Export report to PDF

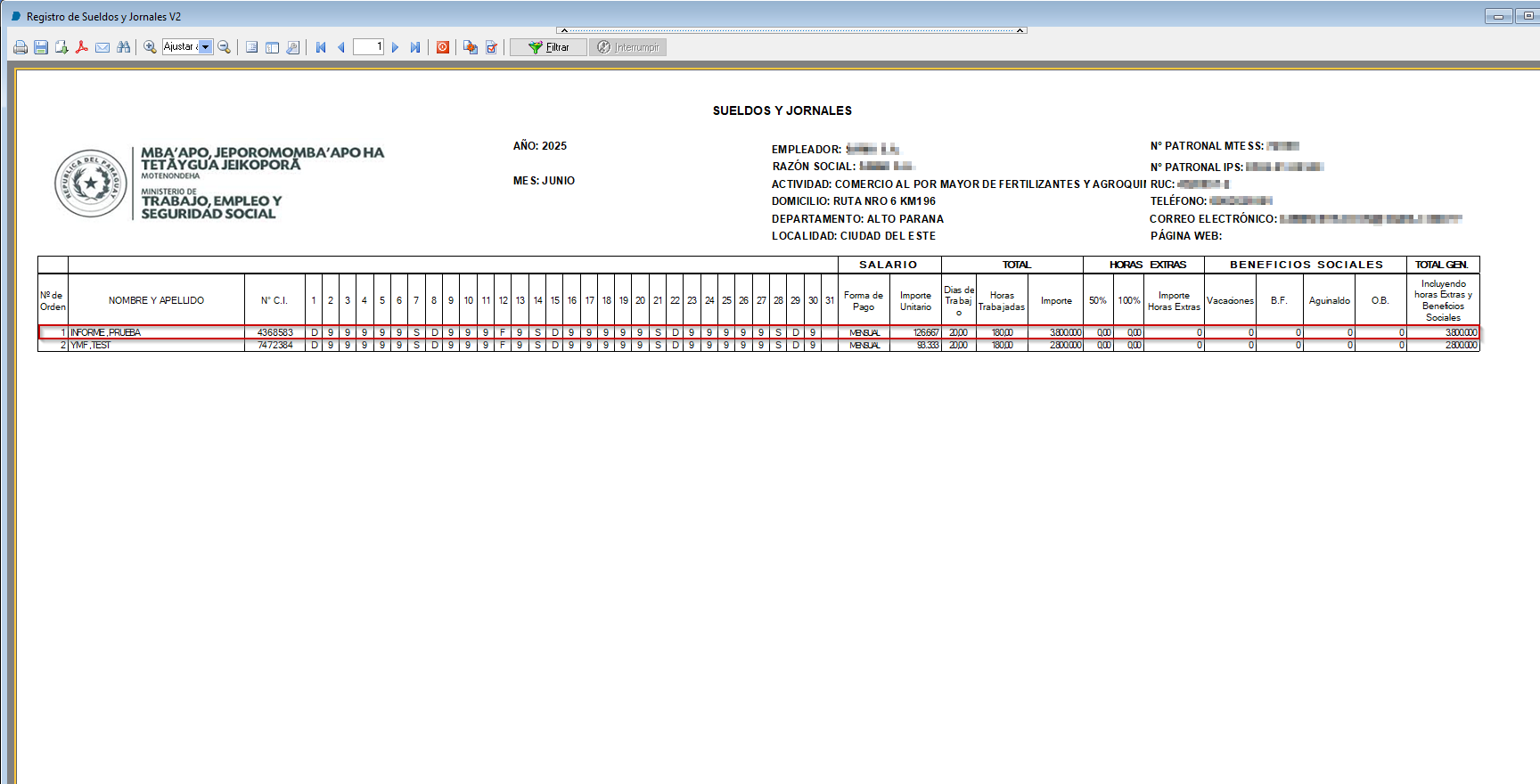(82, 47)
